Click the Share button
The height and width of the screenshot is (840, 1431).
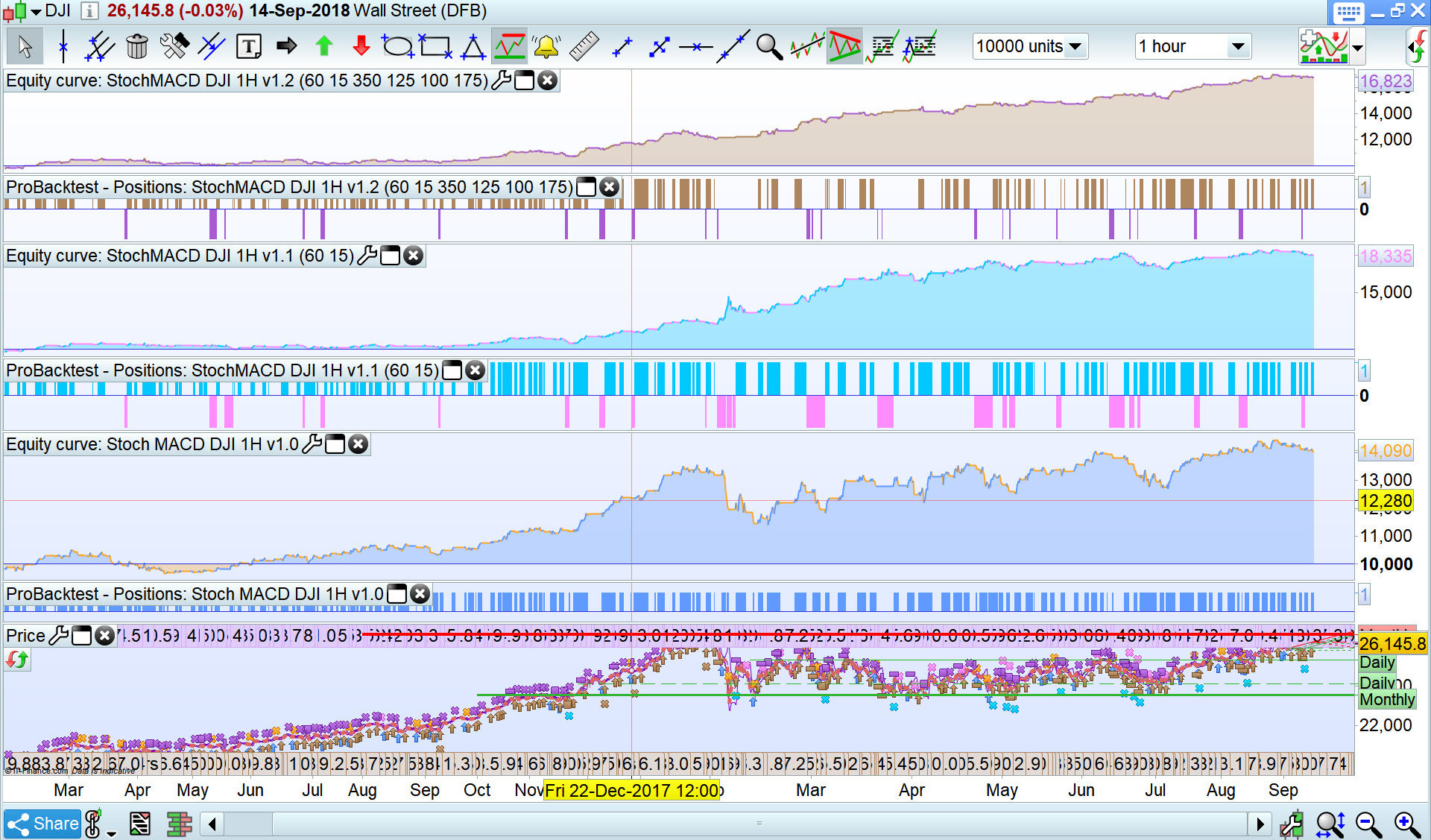click(42, 824)
